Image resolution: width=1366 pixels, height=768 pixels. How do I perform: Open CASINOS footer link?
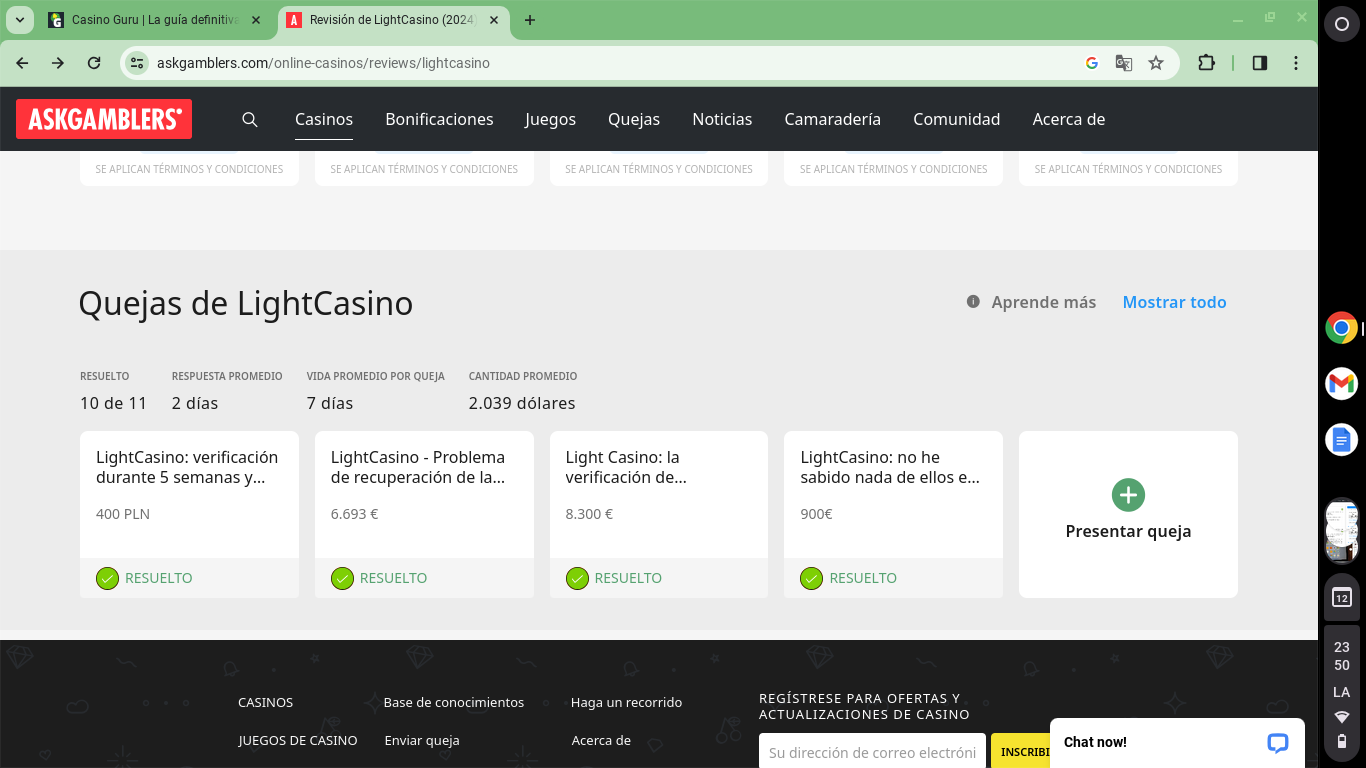tap(266, 703)
